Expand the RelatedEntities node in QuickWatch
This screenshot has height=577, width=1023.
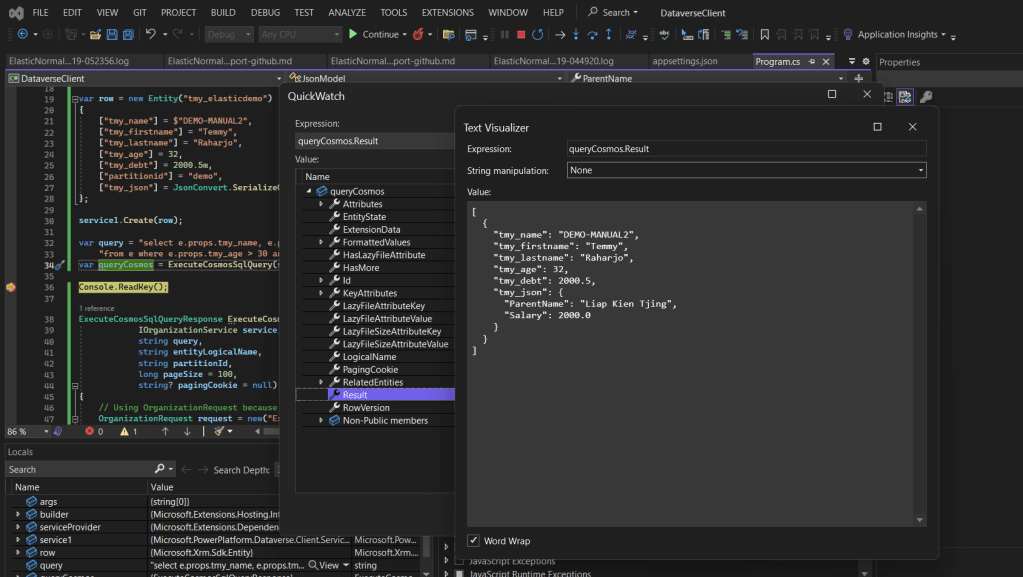coord(321,382)
